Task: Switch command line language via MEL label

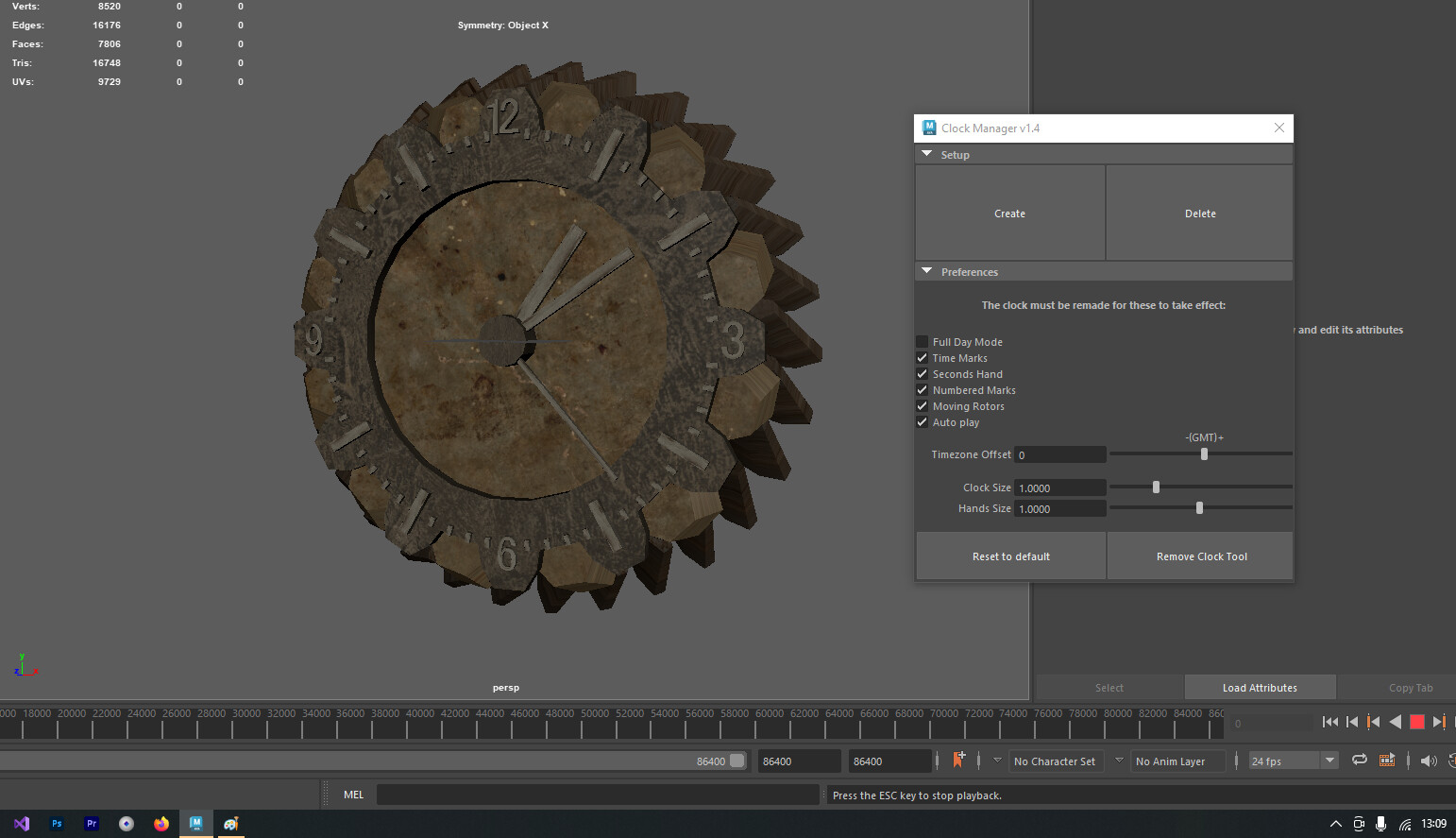Action: pyautogui.click(x=353, y=795)
